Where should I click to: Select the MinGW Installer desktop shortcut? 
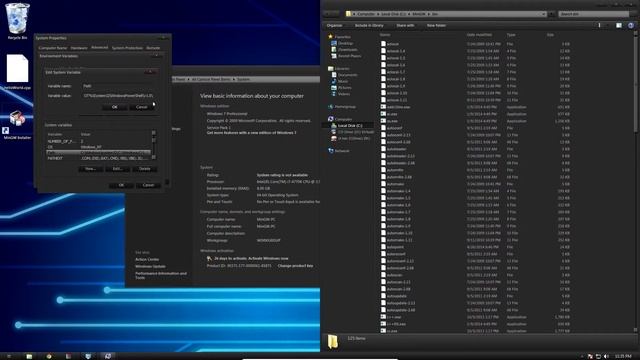[17, 124]
